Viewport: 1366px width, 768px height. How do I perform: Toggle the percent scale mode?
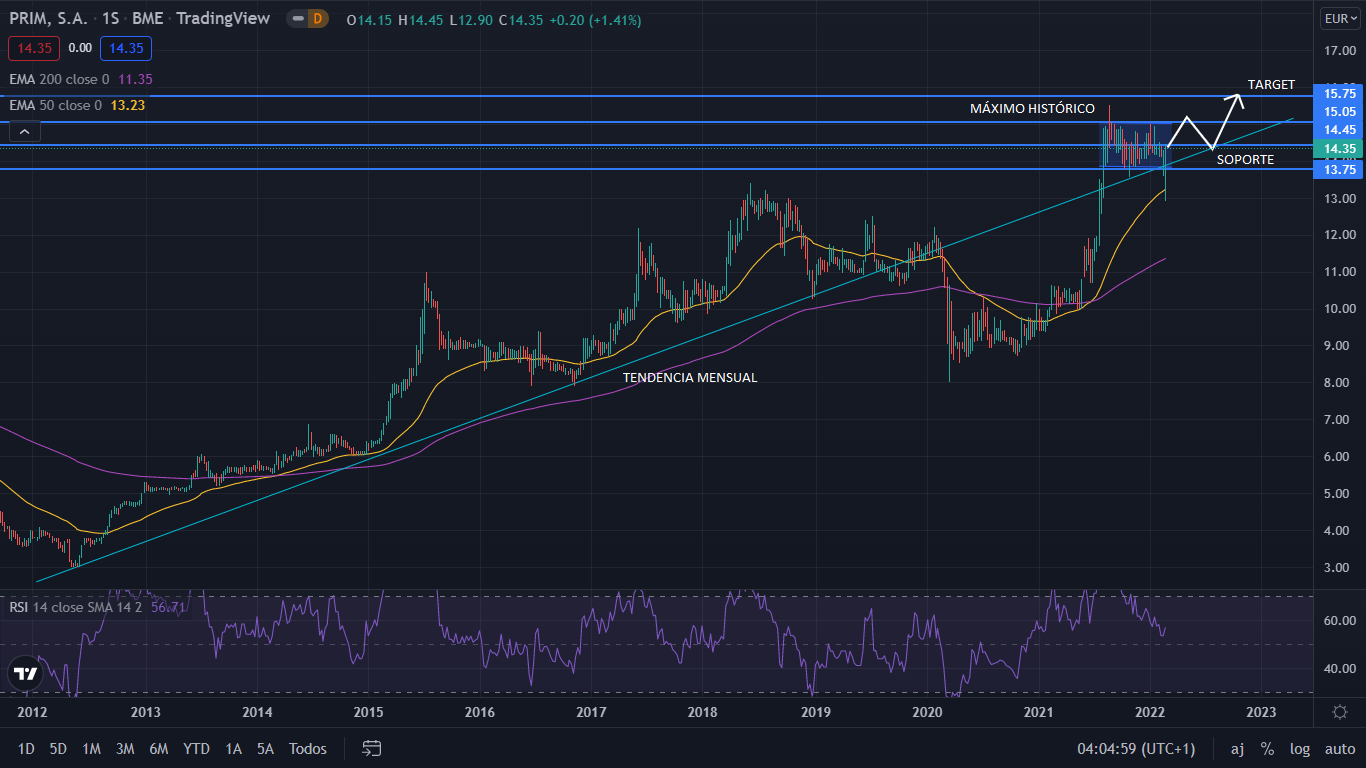1267,748
